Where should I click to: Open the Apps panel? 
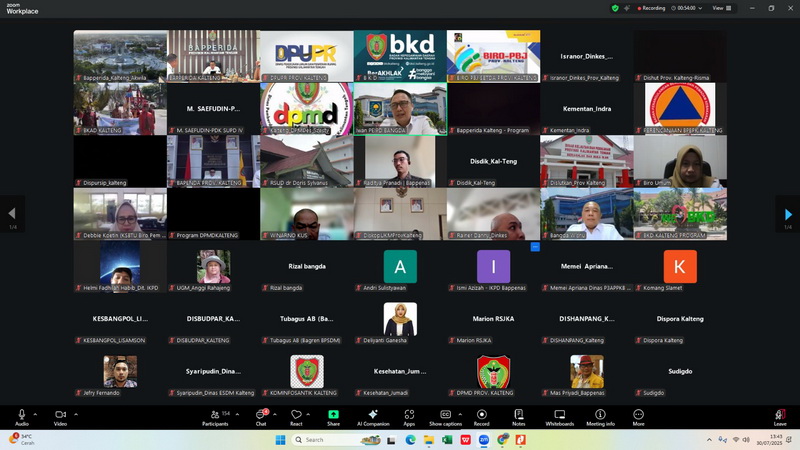(409, 417)
